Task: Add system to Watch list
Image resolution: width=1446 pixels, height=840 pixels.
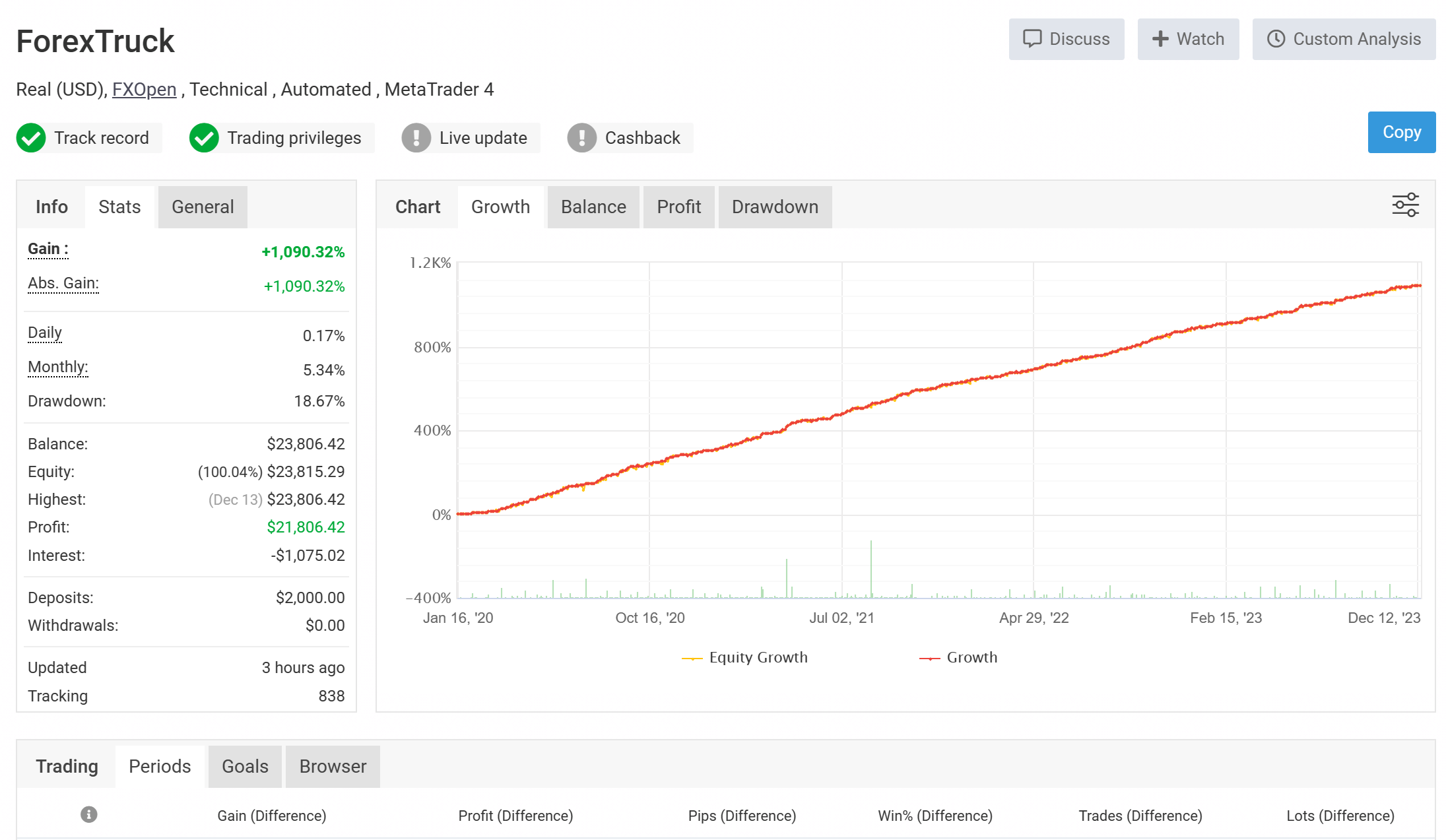Action: [x=1188, y=39]
